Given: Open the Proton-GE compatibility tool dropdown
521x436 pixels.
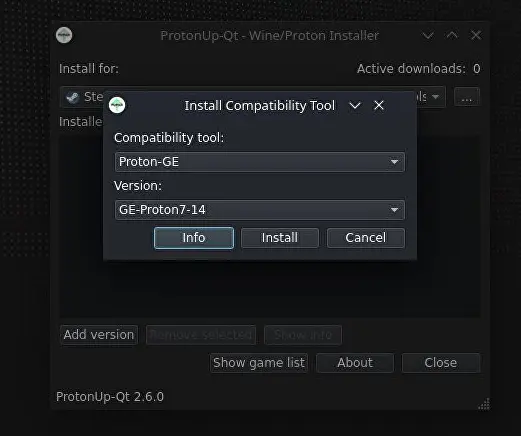Looking at the screenshot, I should click(x=260, y=162).
